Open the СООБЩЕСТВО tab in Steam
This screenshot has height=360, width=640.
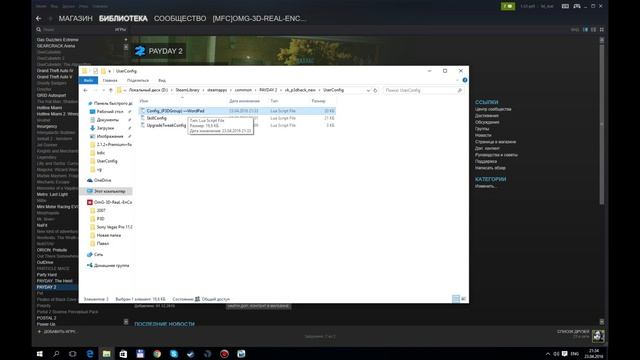point(180,18)
